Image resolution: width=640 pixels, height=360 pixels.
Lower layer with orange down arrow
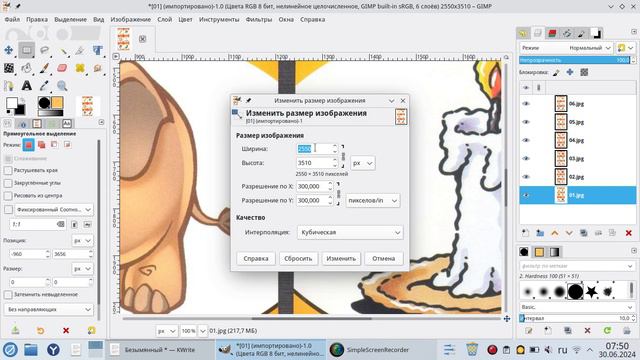[x=569, y=233]
